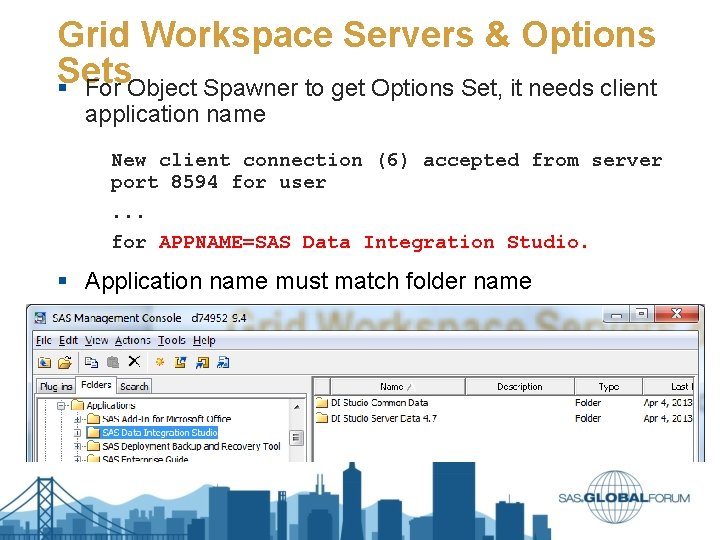Open the View menu
Screen dimensions: 720x540
(96, 340)
